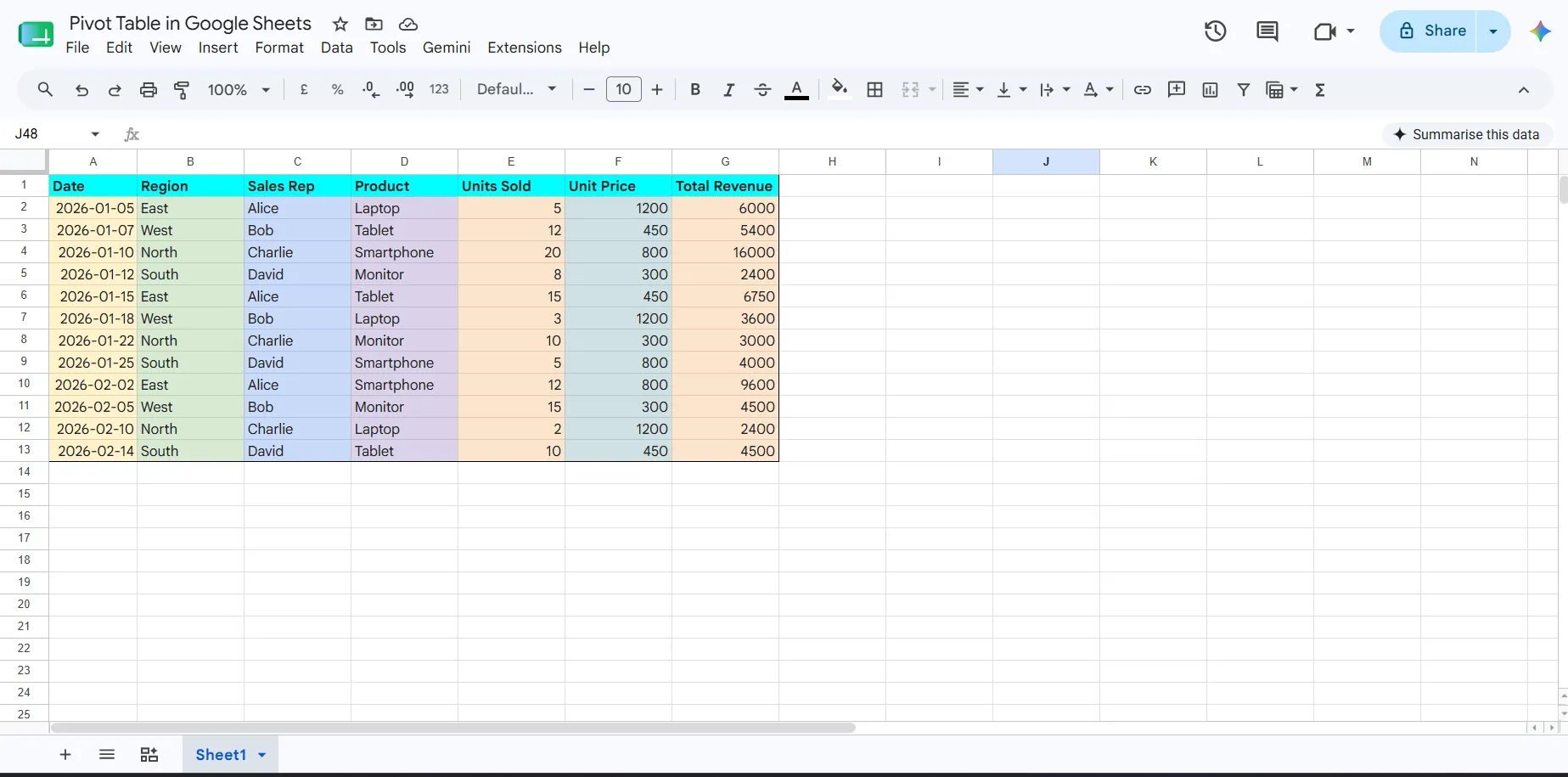The height and width of the screenshot is (777, 1568).
Task: Click the Undo arrow
Action: [81, 90]
